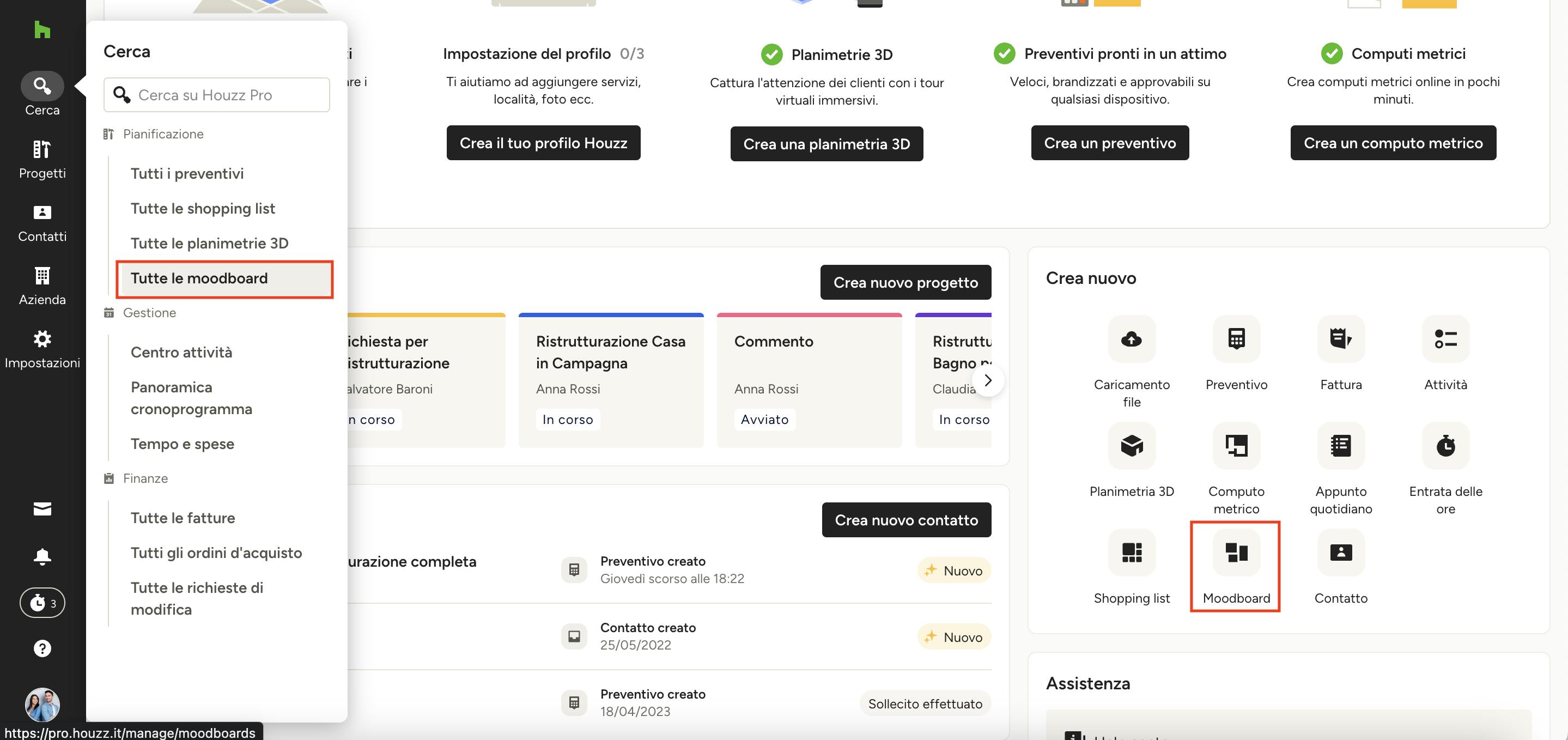The image size is (1568, 740).
Task: Create new Preventivo from Crea nuovo
Action: point(1236,338)
